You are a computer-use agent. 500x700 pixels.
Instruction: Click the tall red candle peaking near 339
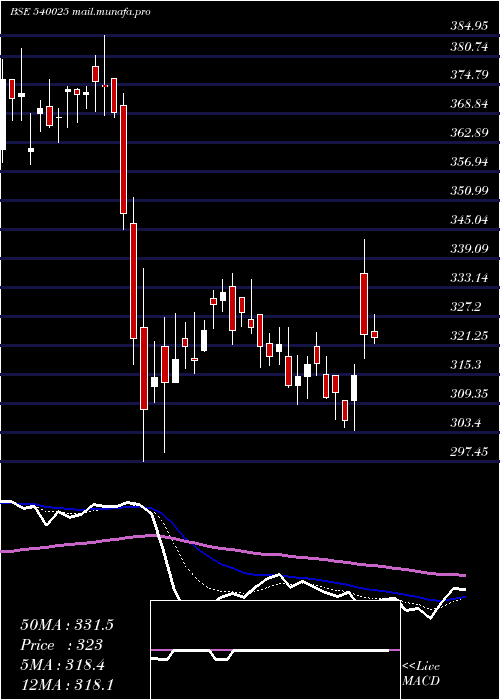point(364,304)
